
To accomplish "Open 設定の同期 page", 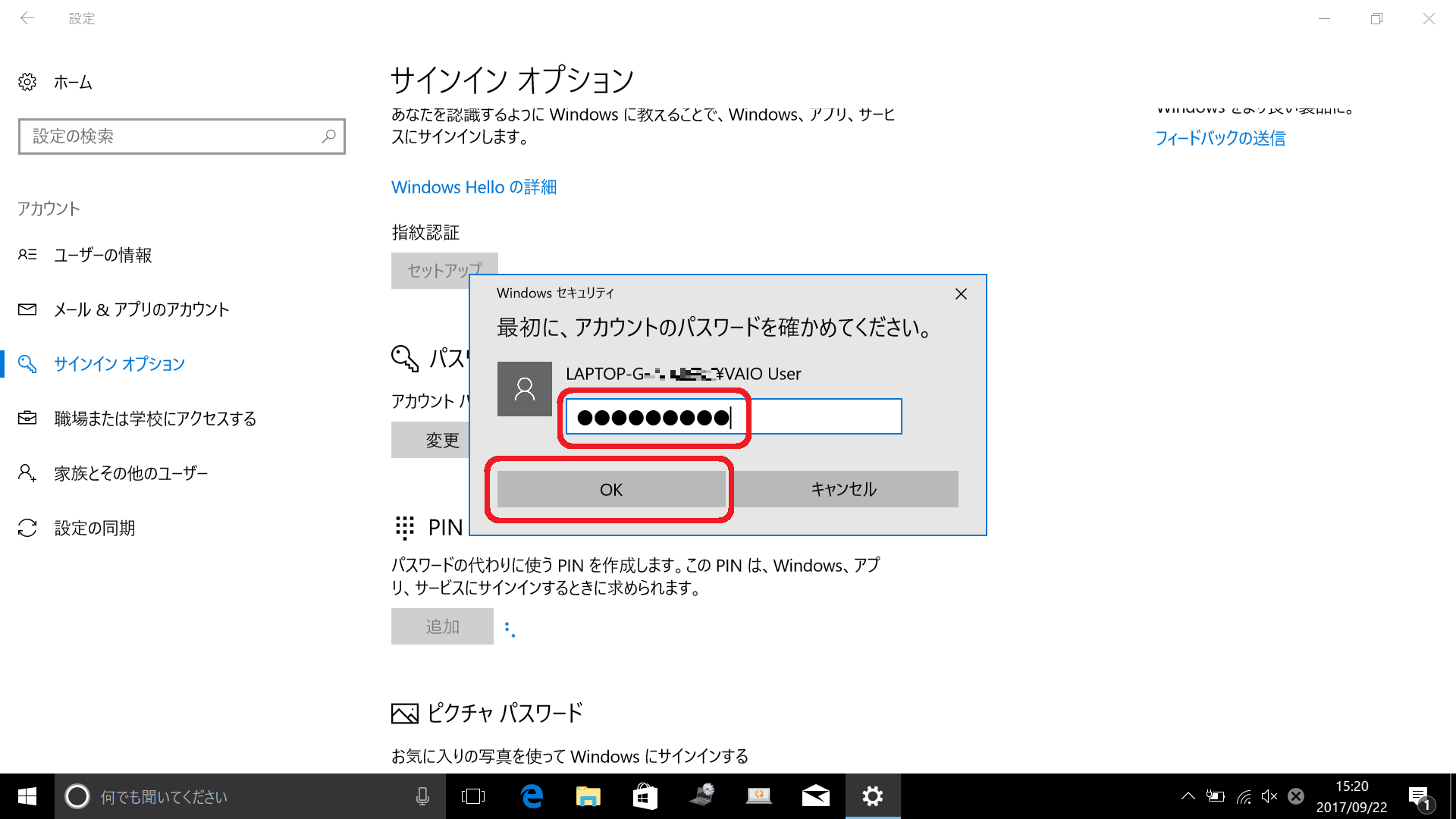I will [95, 528].
